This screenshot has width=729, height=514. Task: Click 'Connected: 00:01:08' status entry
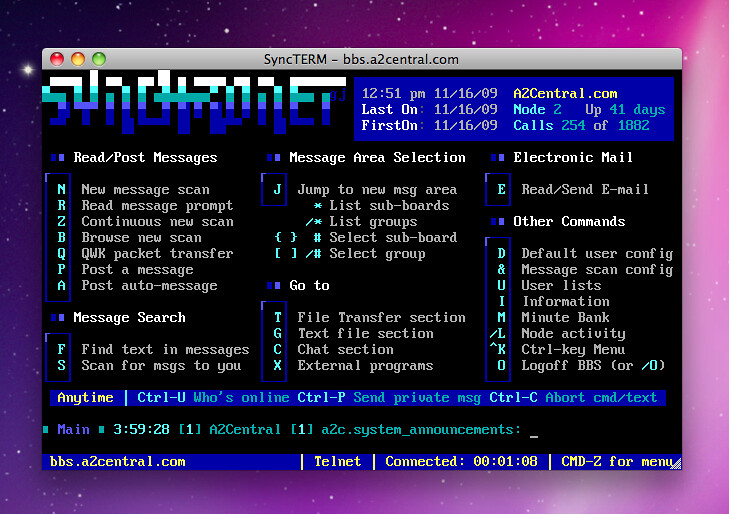pos(461,461)
